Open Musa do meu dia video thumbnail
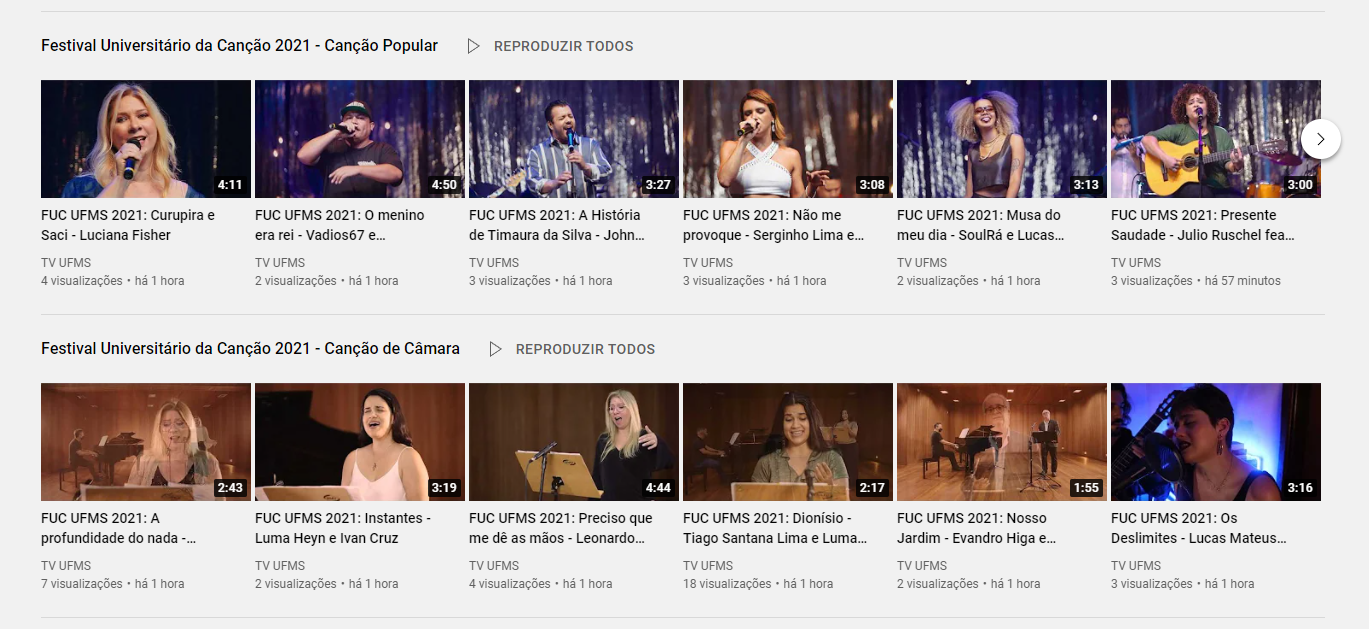This screenshot has width=1369, height=629. tap(1001, 139)
